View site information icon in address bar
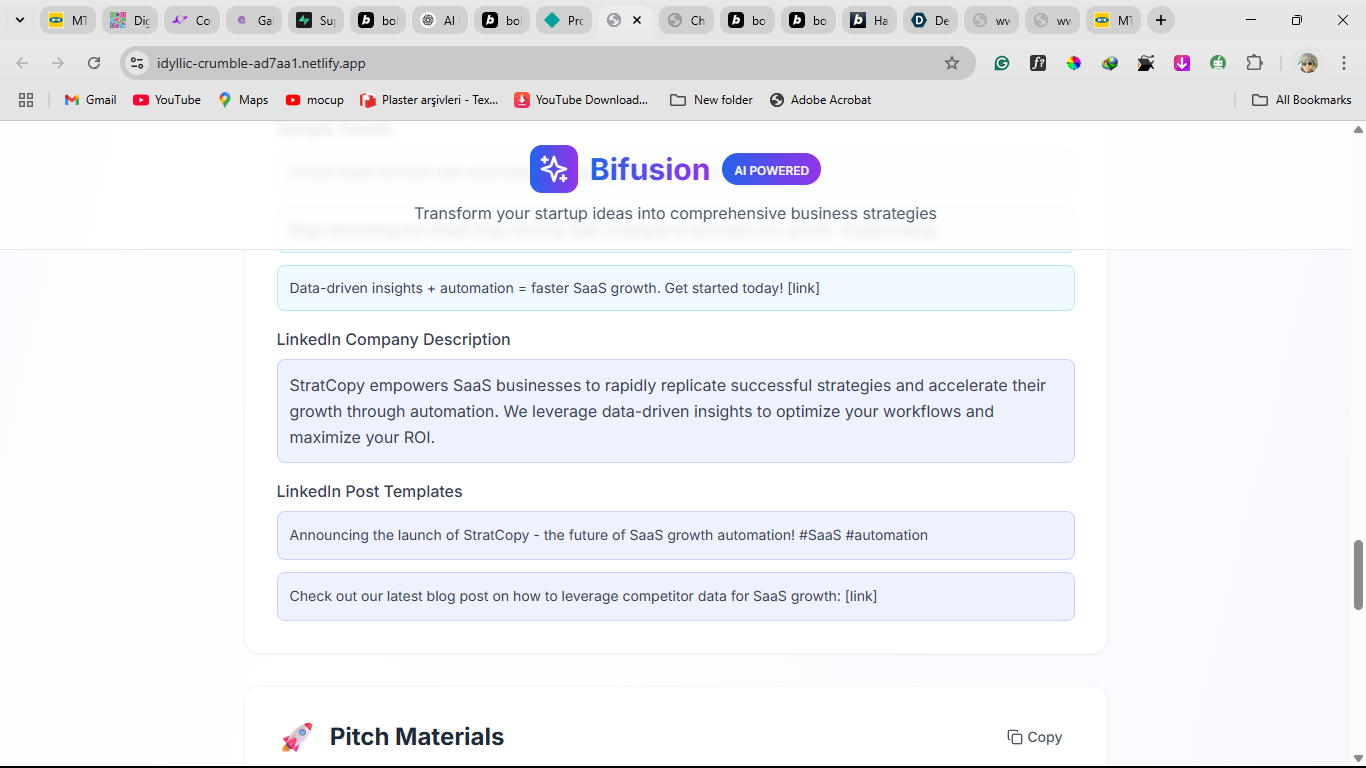This screenshot has width=1366, height=768. click(x=137, y=63)
